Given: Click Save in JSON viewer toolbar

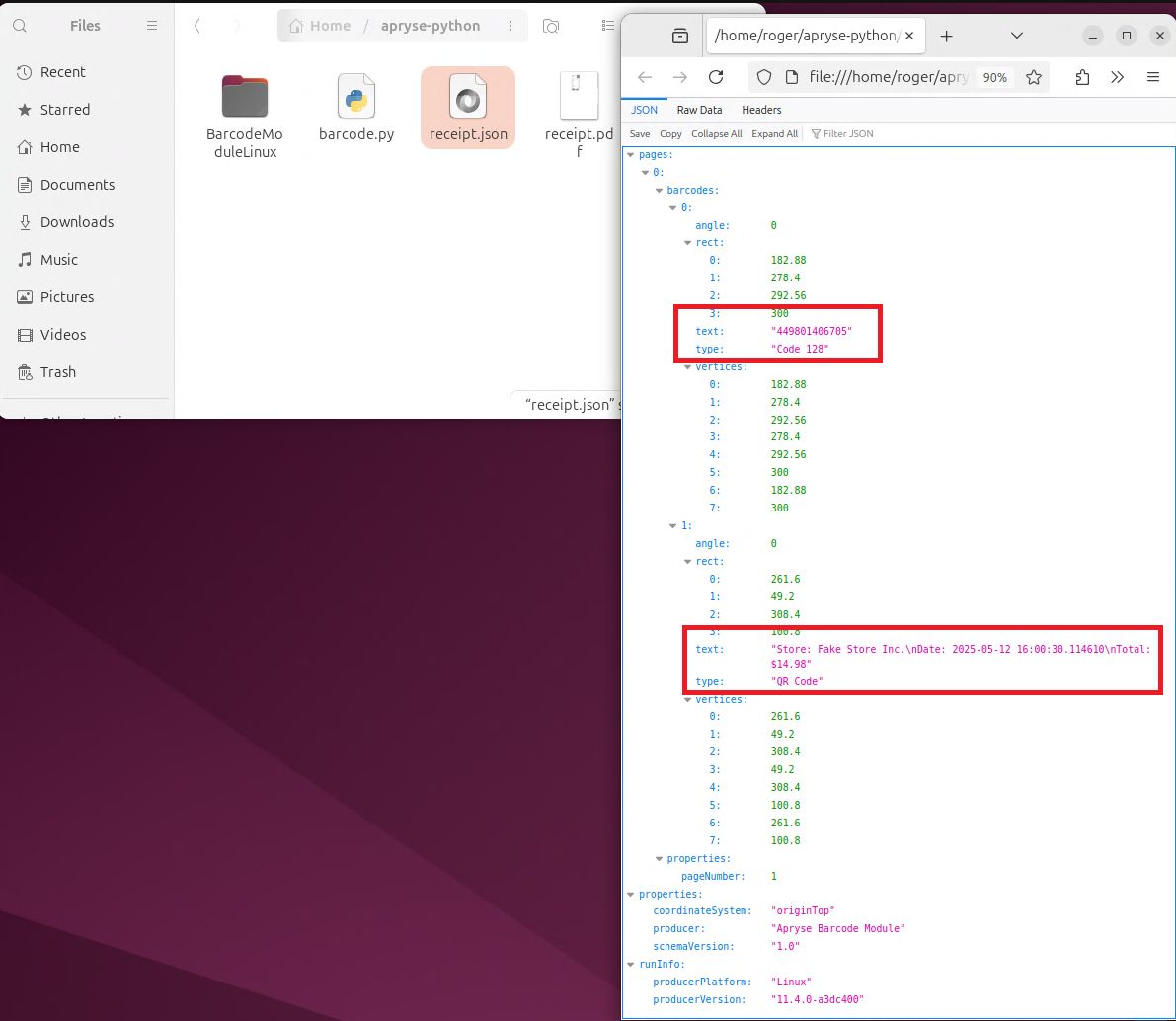Looking at the screenshot, I should 640,133.
